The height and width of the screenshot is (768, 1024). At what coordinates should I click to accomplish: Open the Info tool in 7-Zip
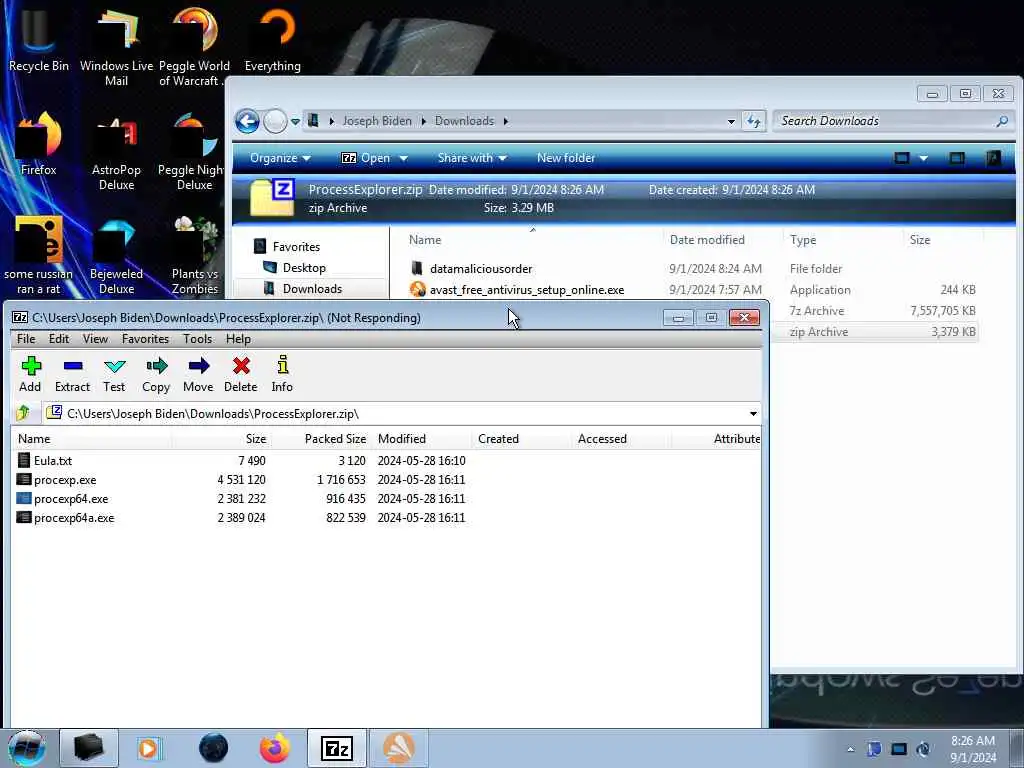282,374
